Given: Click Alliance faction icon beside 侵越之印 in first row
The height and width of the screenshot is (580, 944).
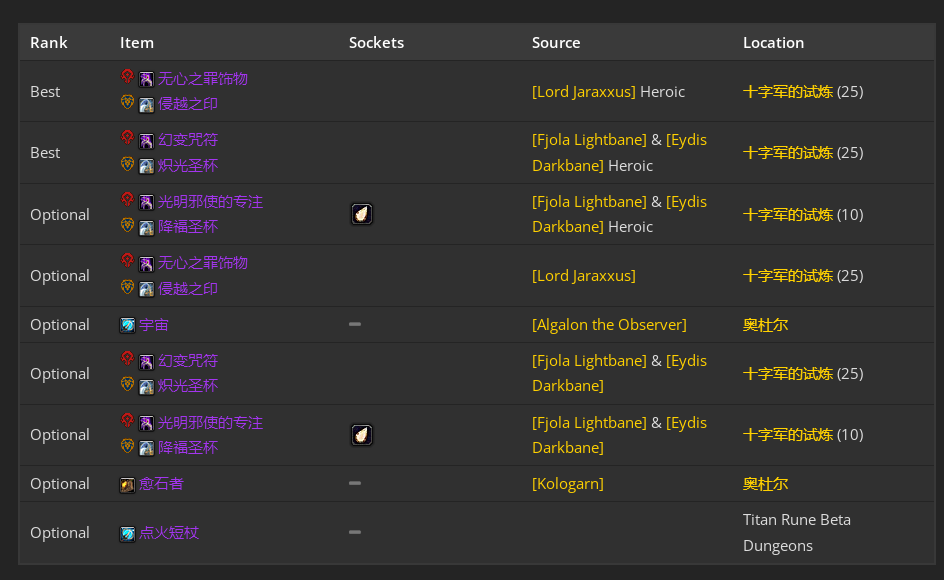Looking at the screenshot, I should [x=127, y=103].
